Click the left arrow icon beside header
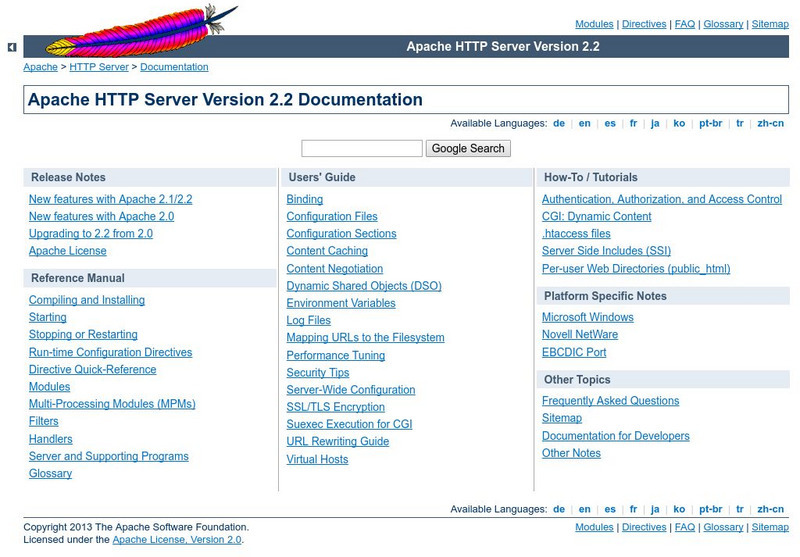Screen dimensions: 800x557 click(x=12, y=47)
